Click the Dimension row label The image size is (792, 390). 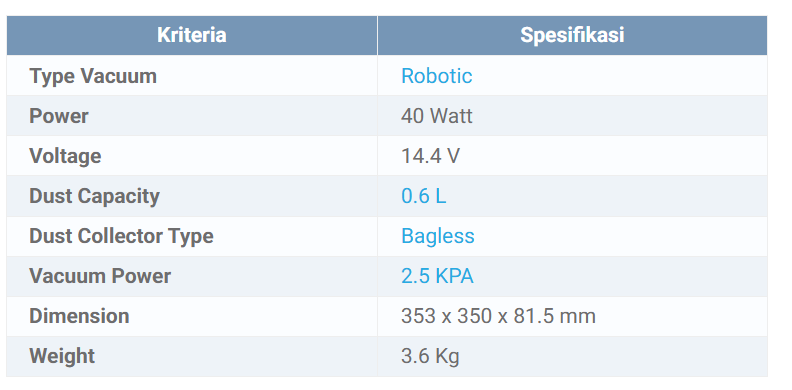point(79,316)
